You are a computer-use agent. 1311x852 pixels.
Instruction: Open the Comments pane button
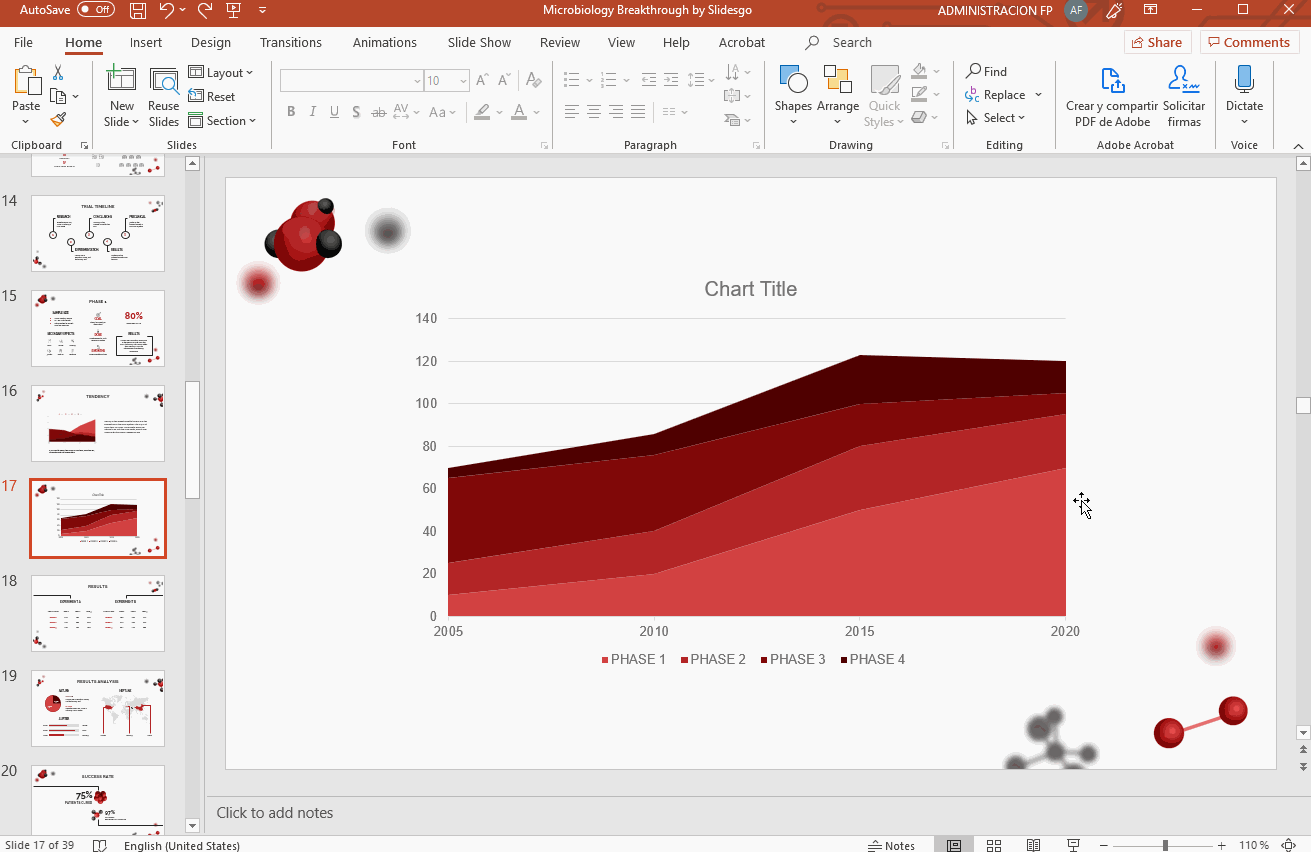click(x=1249, y=42)
